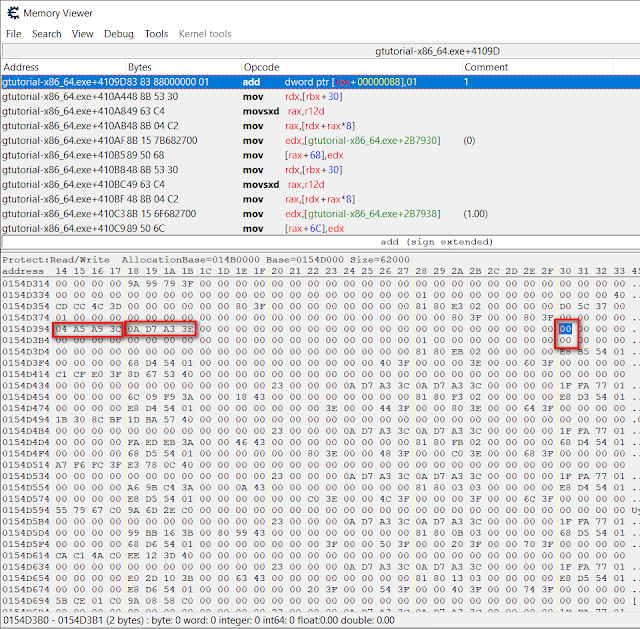The image size is (640, 629).
Task: Select the add dword ptr [rbx+00000088],01 instruction row
Action: 321,82
